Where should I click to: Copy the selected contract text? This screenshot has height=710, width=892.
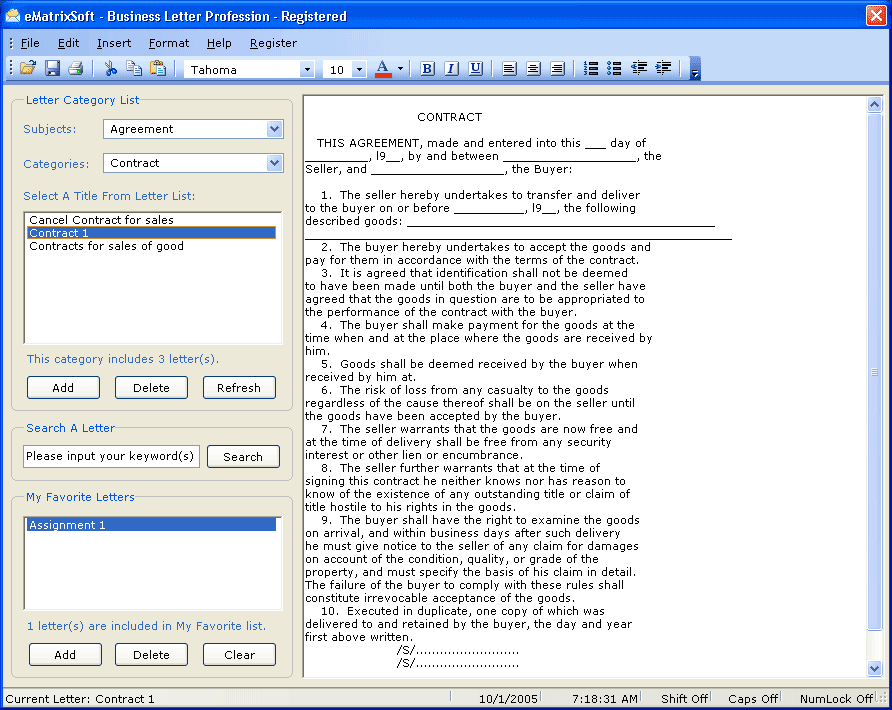click(x=135, y=68)
